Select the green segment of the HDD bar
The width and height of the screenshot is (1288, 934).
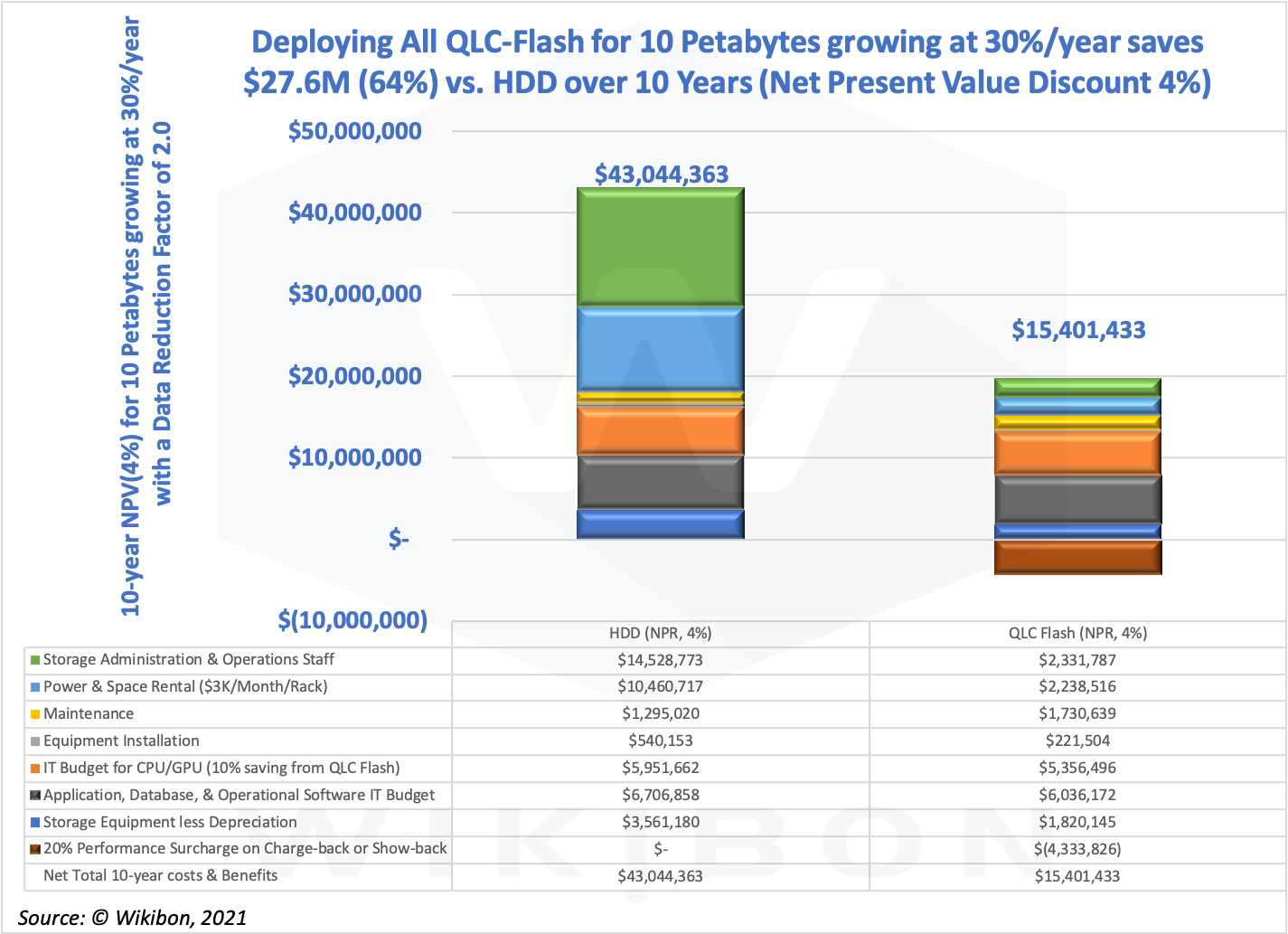660,244
